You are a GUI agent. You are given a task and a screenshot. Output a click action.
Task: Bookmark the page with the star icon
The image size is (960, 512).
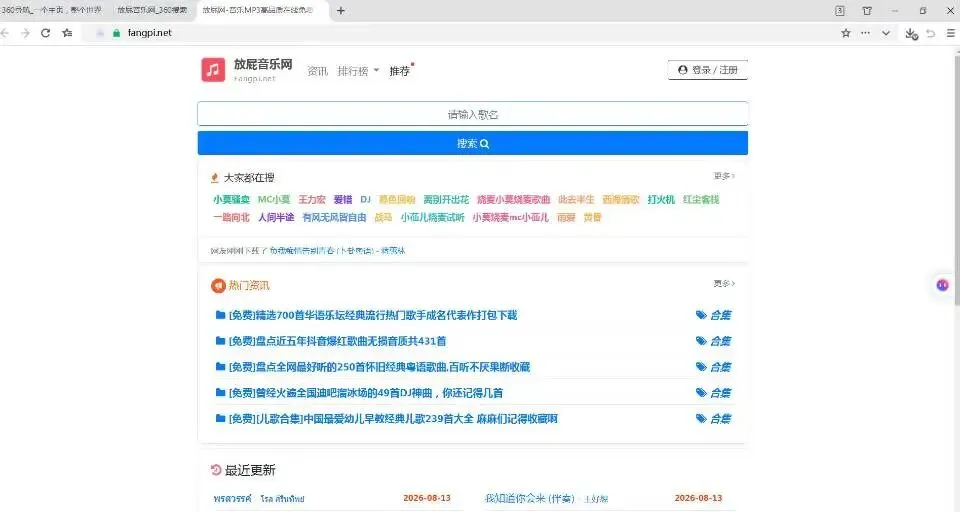click(846, 33)
